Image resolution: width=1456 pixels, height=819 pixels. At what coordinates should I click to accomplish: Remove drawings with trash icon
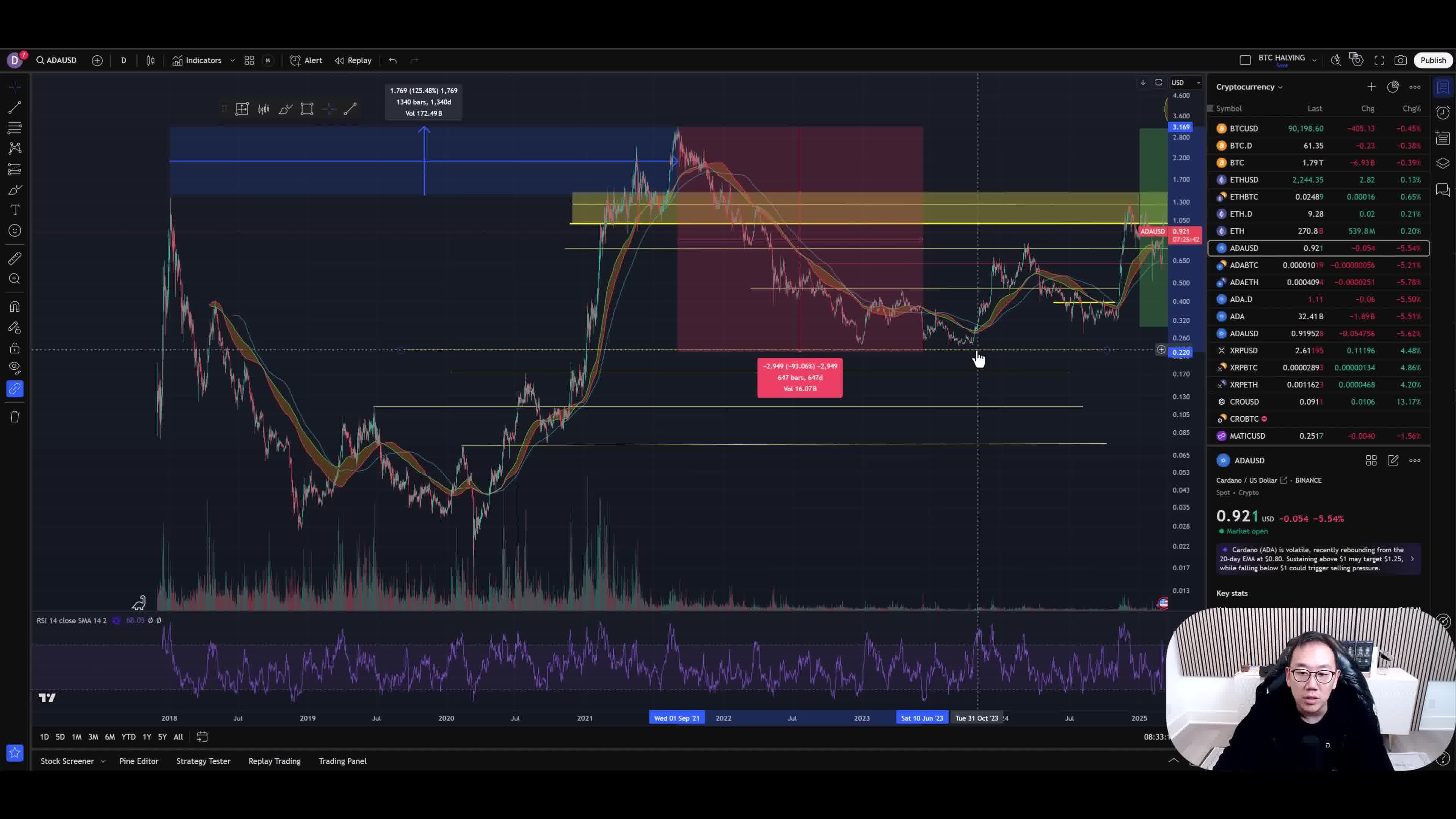tap(15, 417)
